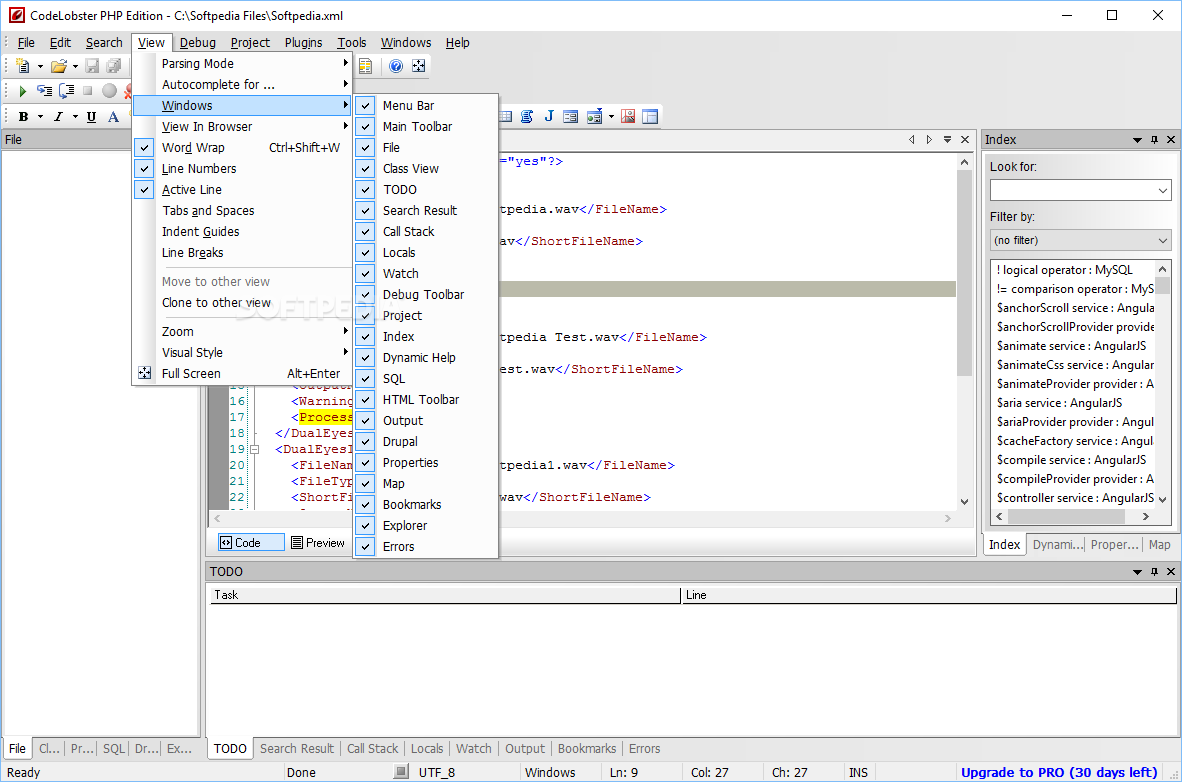Click the insert image icon in HTML toolbar
The height and width of the screenshot is (782, 1182).
coord(628,116)
